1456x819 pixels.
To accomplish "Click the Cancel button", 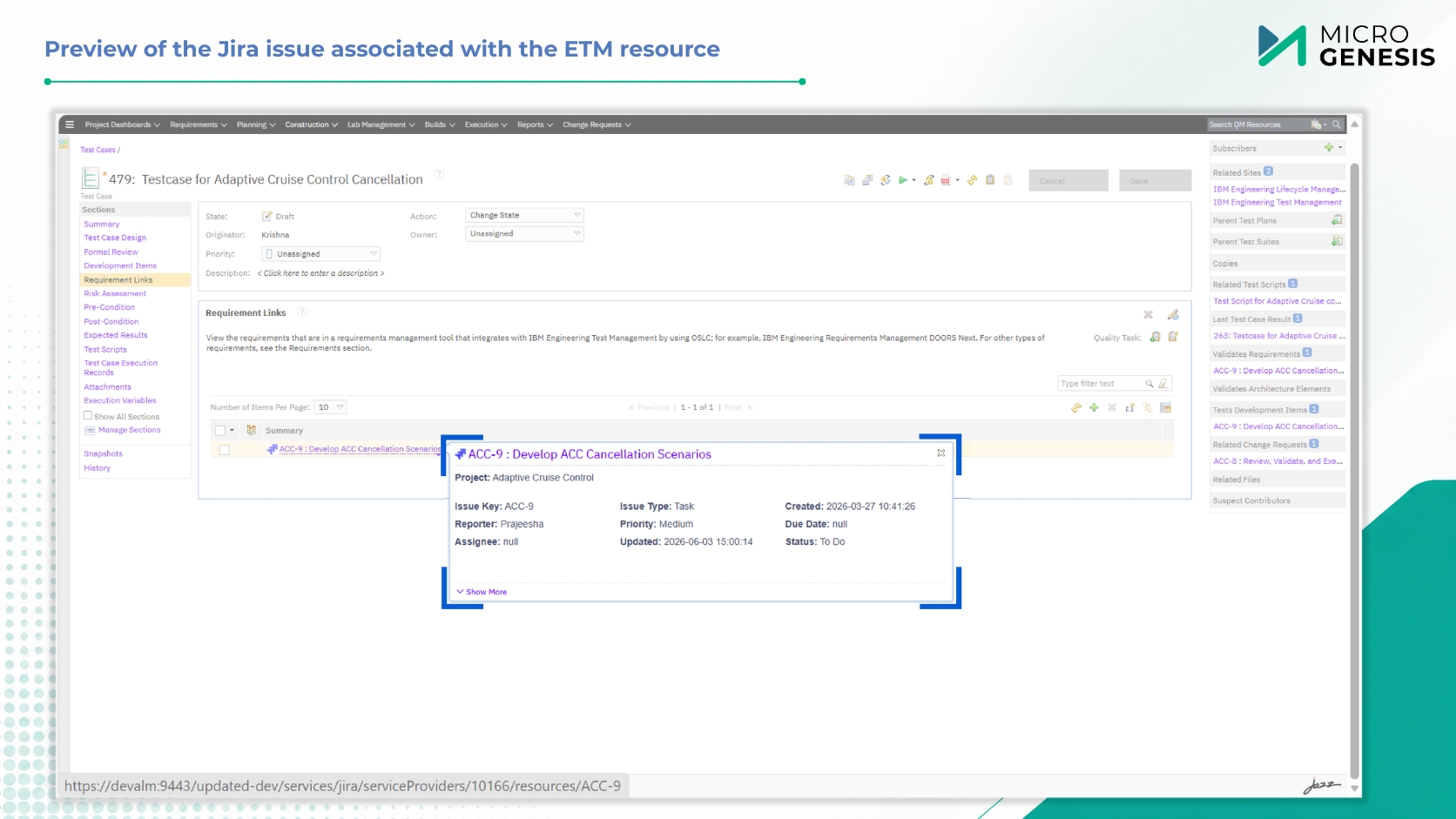I will point(1068,180).
